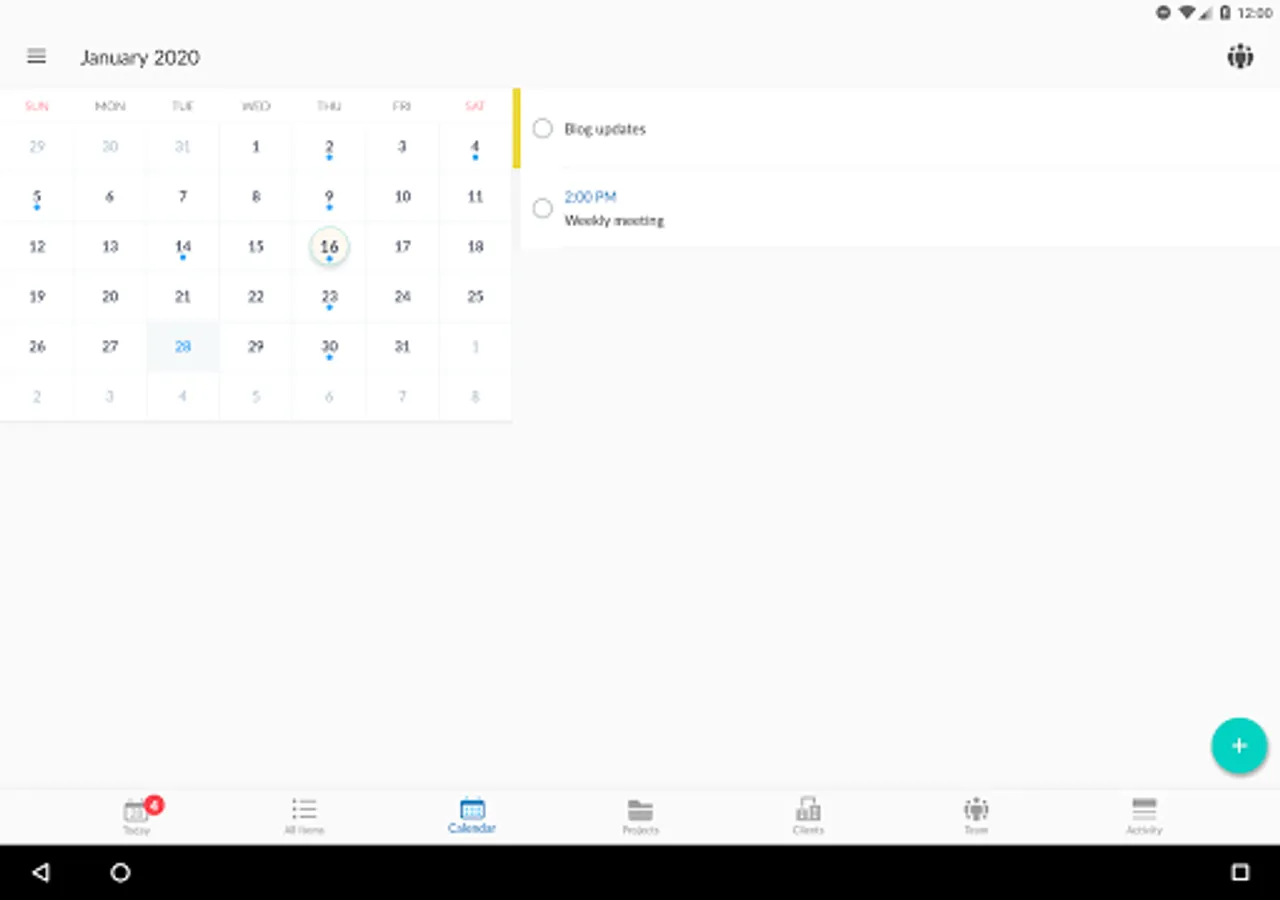
Task: Open the Projects tab
Action: pyautogui.click(x=640, y=816)
